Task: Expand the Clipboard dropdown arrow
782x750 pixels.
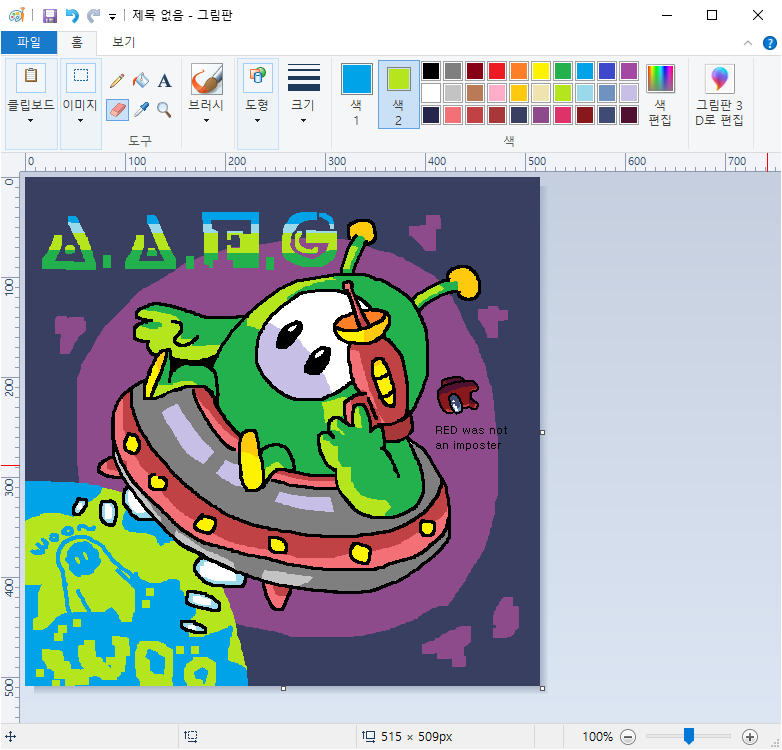Action: click(x=30, y=121)
